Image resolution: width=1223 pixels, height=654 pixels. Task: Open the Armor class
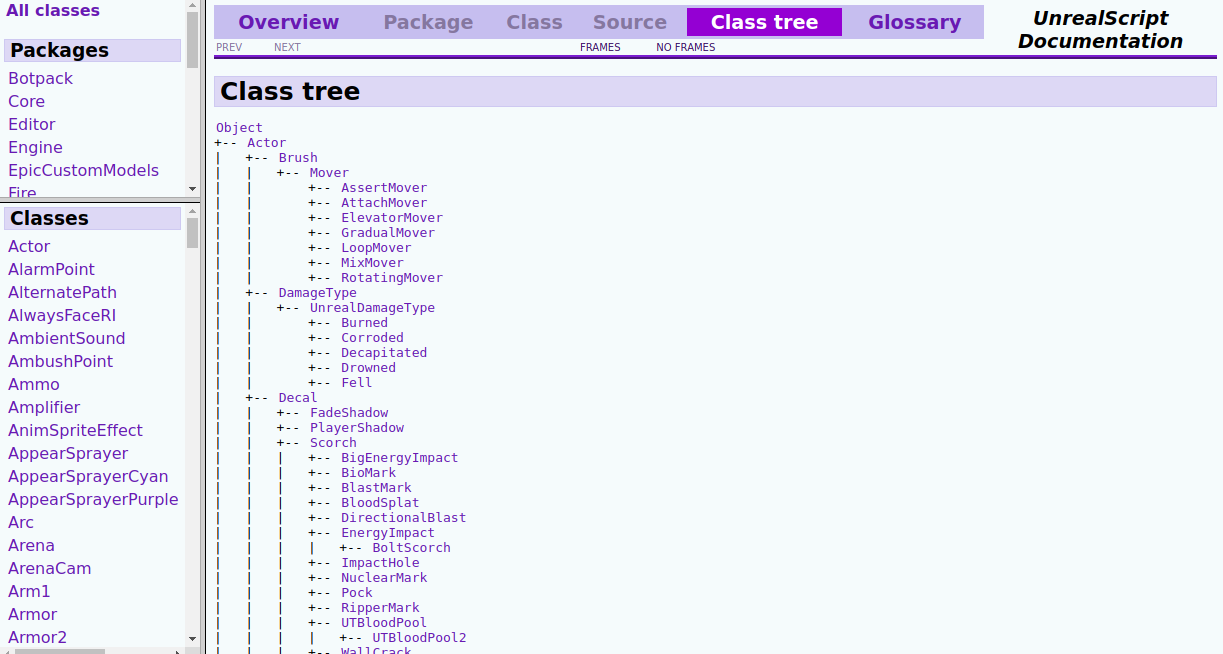click(x=32, y=614)
